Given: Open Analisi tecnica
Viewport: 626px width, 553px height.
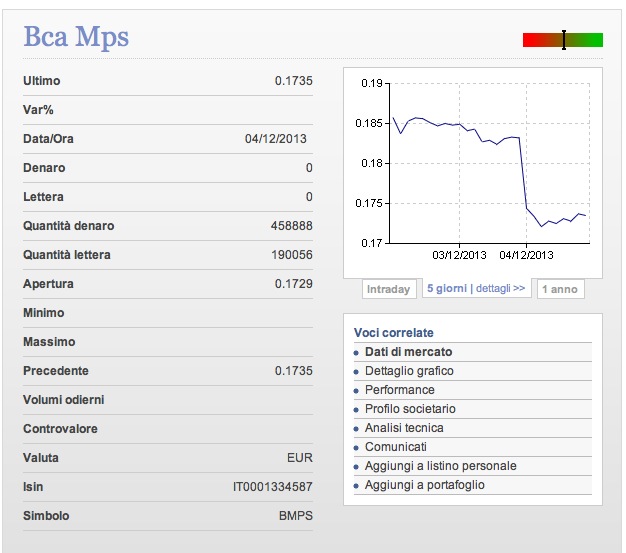Looking at the screenshot, I should tap(404, 428).
